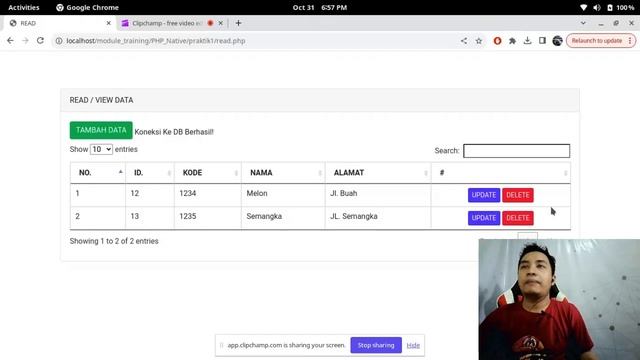Screen dimensions: 640x360
Task: Open a new tab with the plus button
Action: tap(238, 23)
